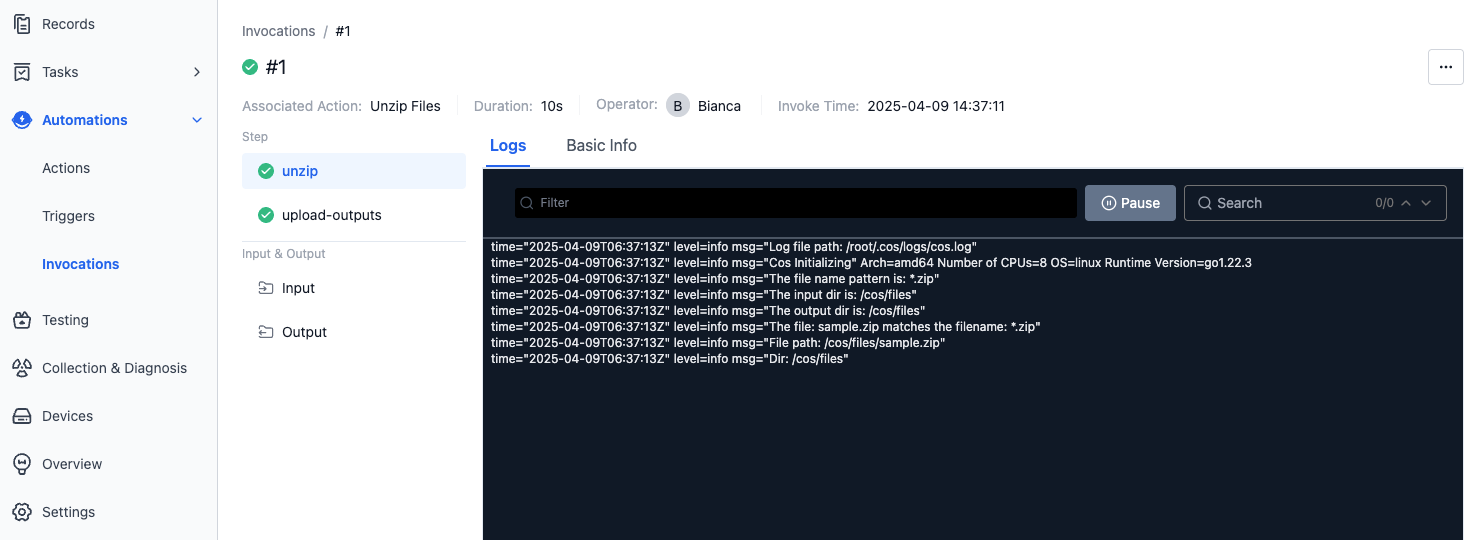Open Actions under Automations
1481x540 pixels.
pos(66,168)
